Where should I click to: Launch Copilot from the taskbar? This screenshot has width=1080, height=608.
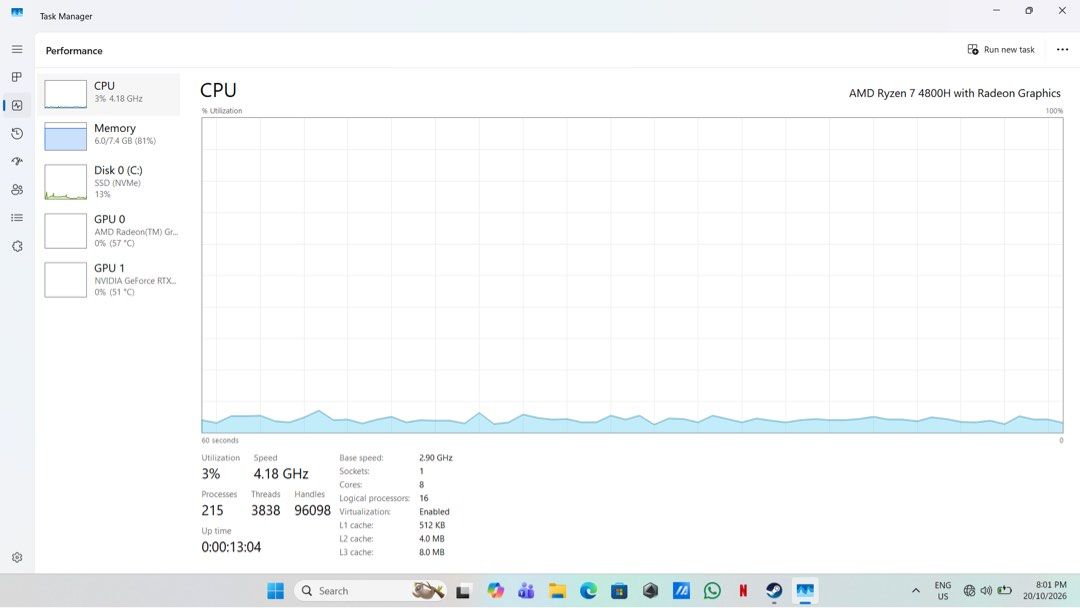click(x=495, y=591)
